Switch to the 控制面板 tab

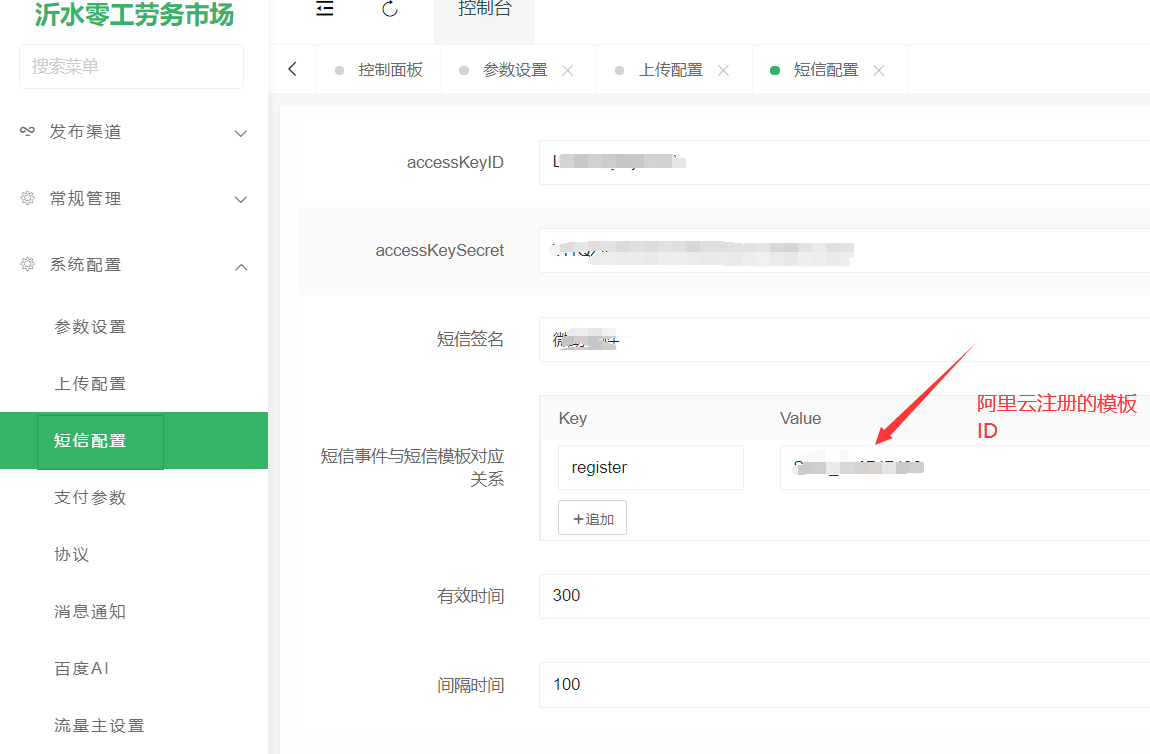pyautogui.click(x=390, y=70)
